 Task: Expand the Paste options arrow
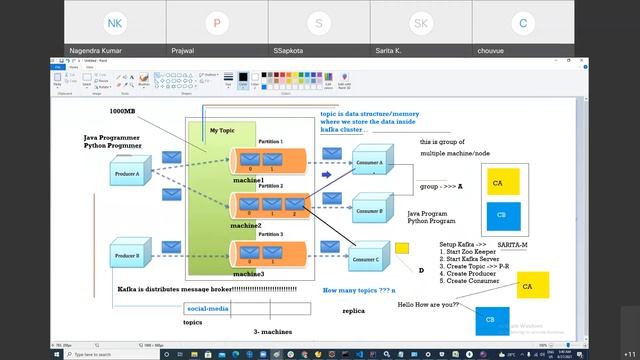(x=57, y=86)
